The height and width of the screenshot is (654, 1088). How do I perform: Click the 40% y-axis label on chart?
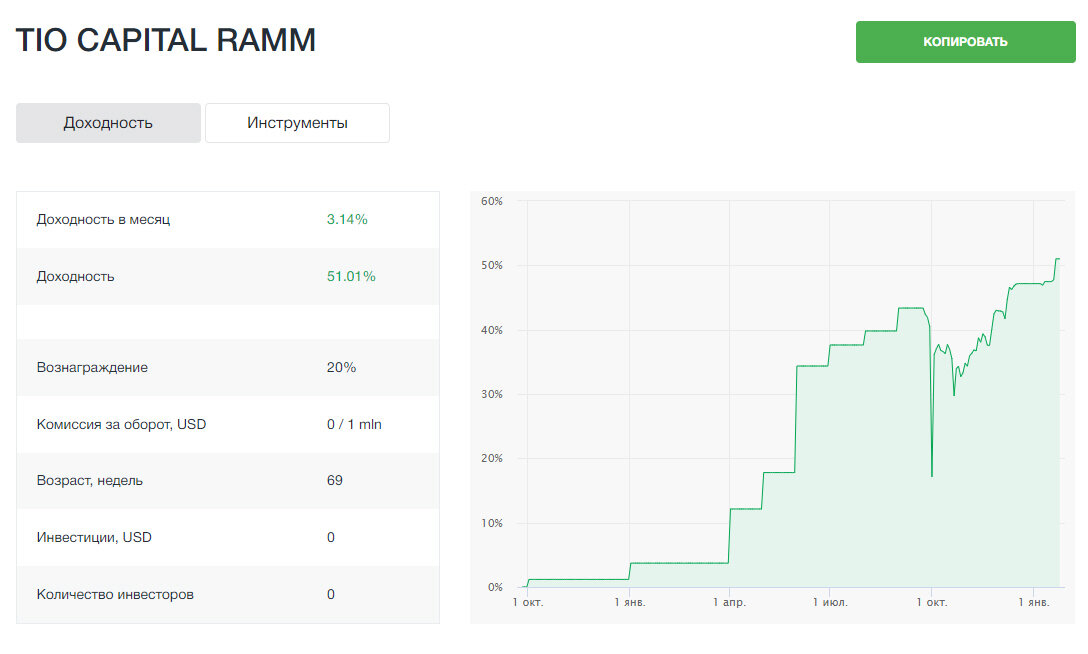tap(492, 330)
